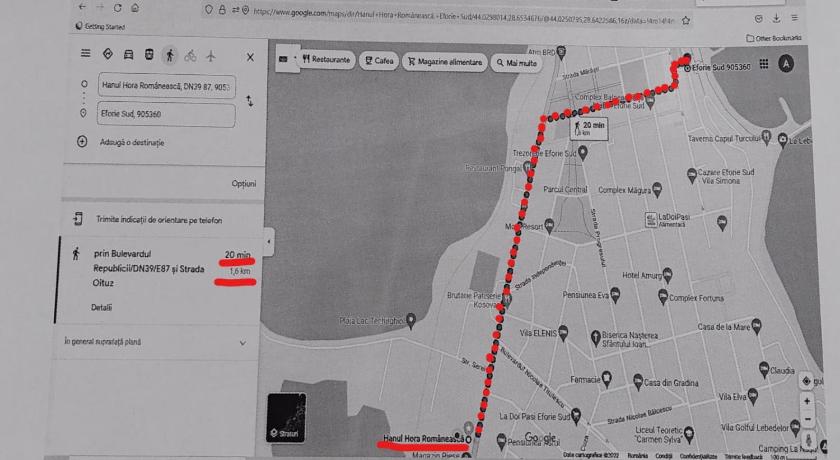Click the Plaja Lac Techirghiol pin
The width and height of the screenshot is (840, 460).
click(x=411, y=321)
